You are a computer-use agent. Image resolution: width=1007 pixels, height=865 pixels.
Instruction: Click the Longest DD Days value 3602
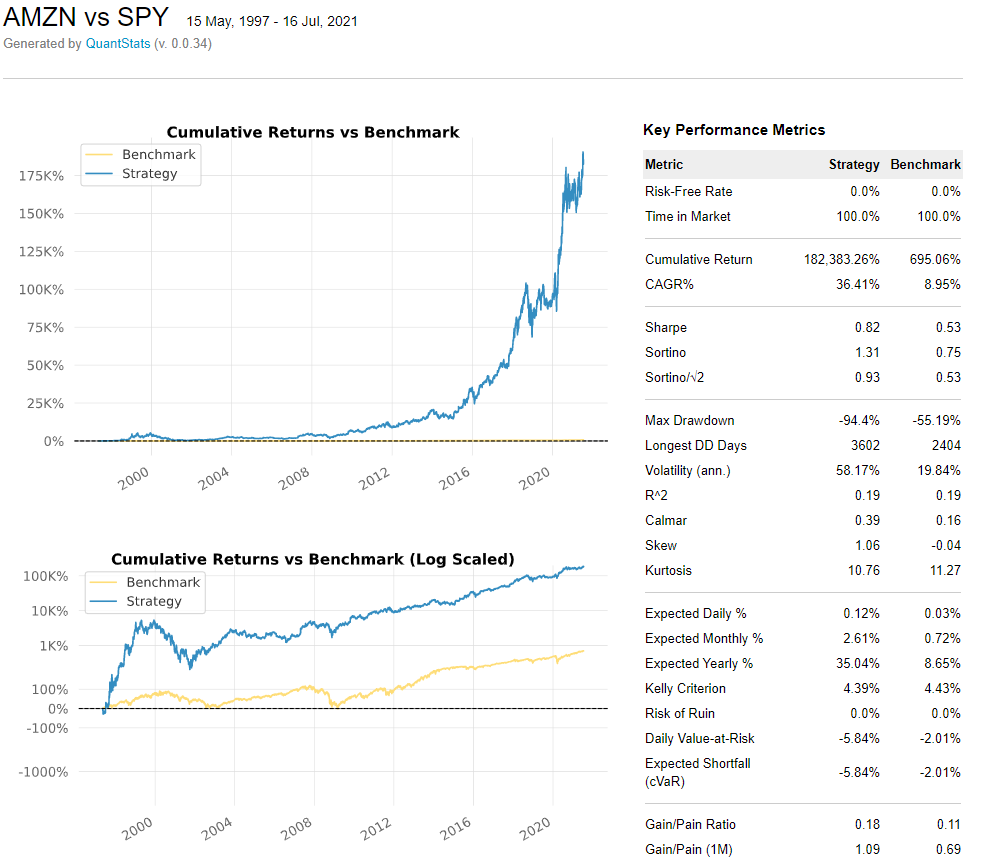pyautogui.click(x=865, y=446)
